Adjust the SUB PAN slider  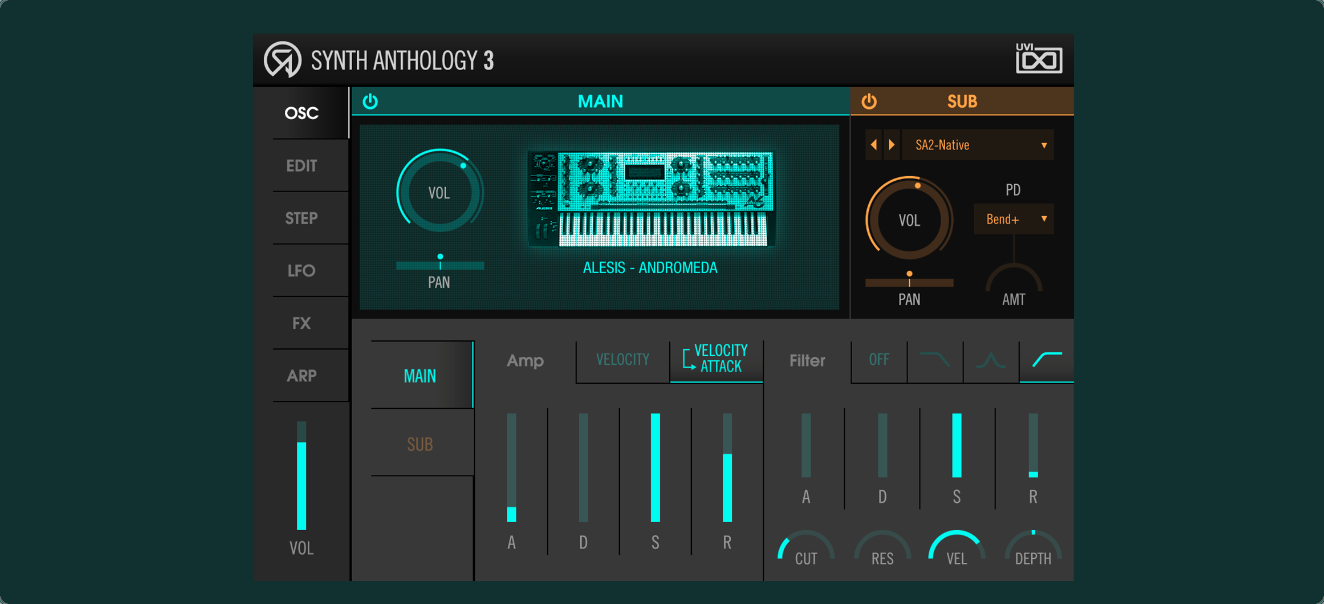(909, 282)
